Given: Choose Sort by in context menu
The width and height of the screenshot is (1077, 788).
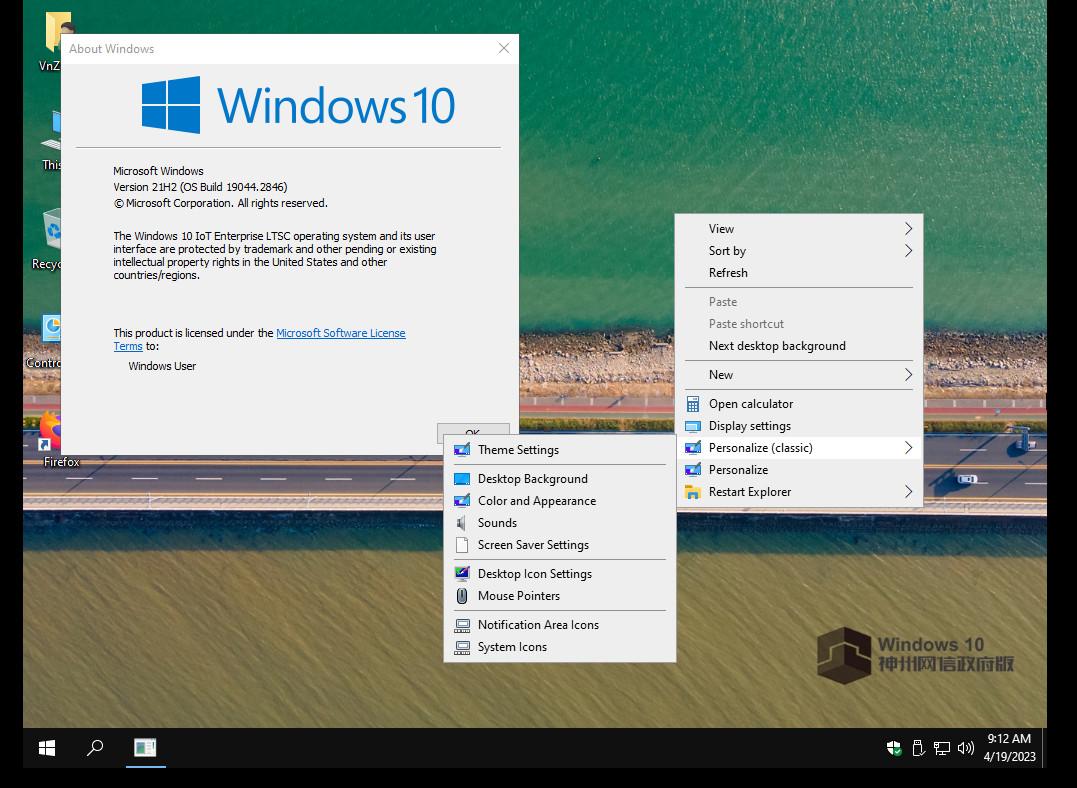Looking at the screenshot, I should pyautogui.click(x=800, y=251).
